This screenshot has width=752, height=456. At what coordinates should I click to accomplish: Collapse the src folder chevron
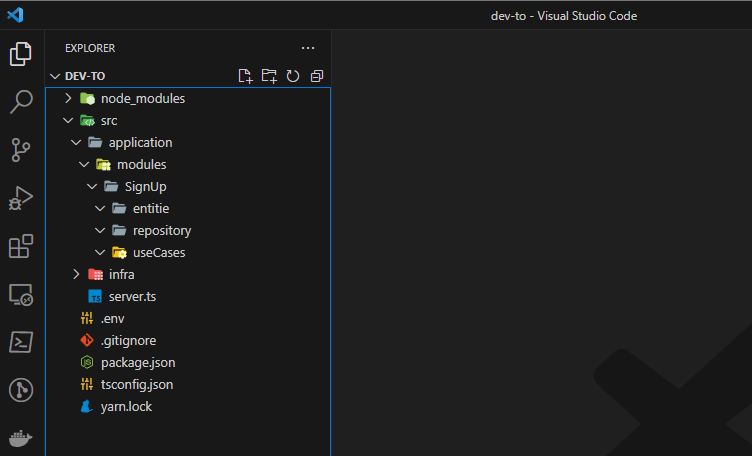coord(68,120)
